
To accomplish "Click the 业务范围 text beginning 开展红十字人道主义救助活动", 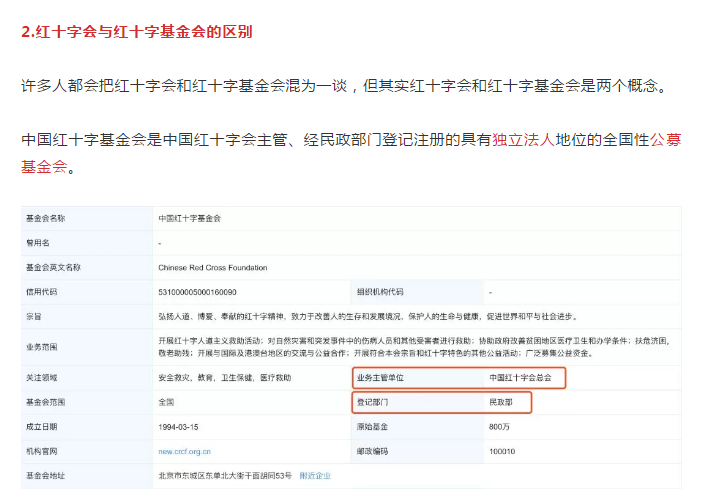I will click(415, 347).
